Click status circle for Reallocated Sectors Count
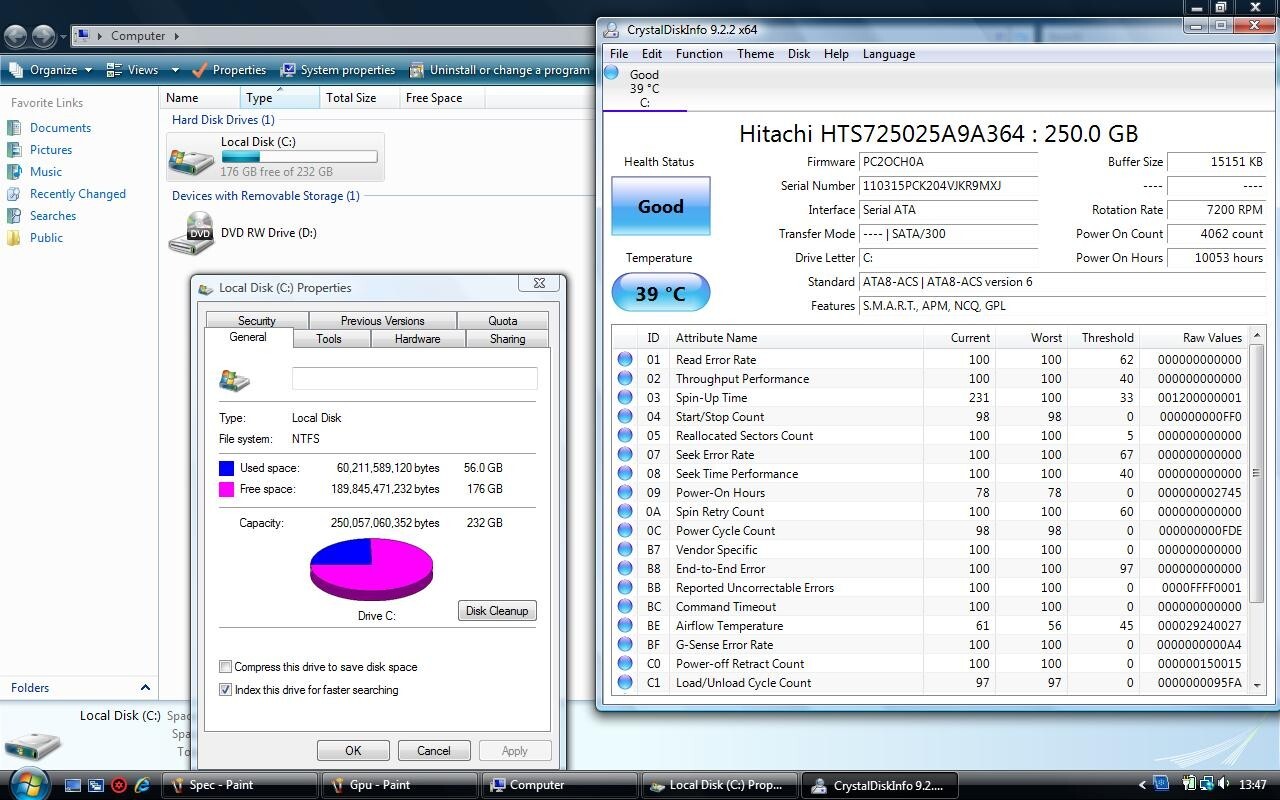Viewport: 1280px width, 800px height. pyautogui.click(x=625, y=435)
